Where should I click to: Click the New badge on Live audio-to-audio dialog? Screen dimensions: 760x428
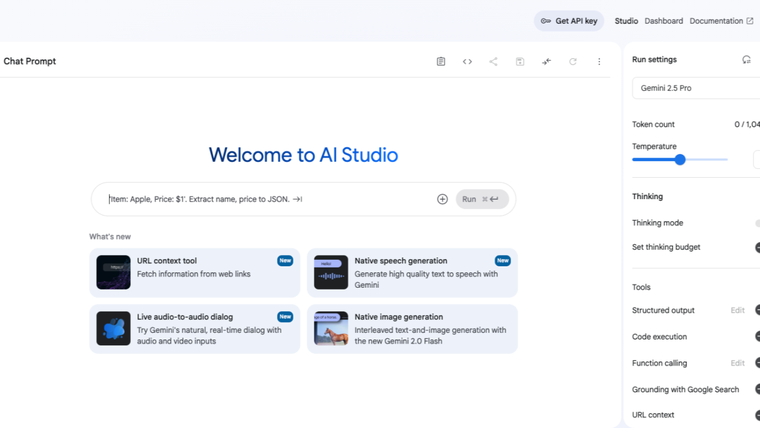point(285,317)
